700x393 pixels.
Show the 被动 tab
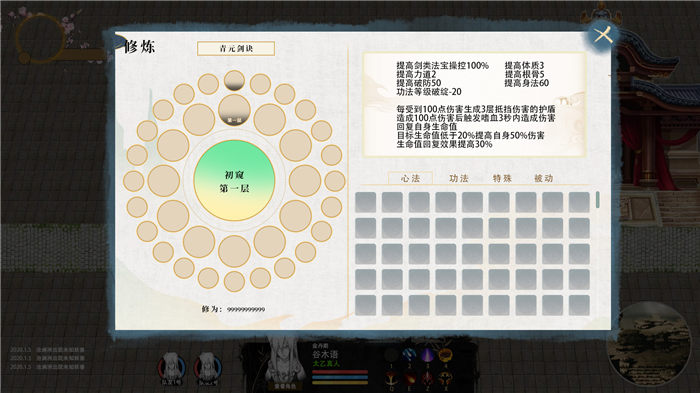(543, 178)
